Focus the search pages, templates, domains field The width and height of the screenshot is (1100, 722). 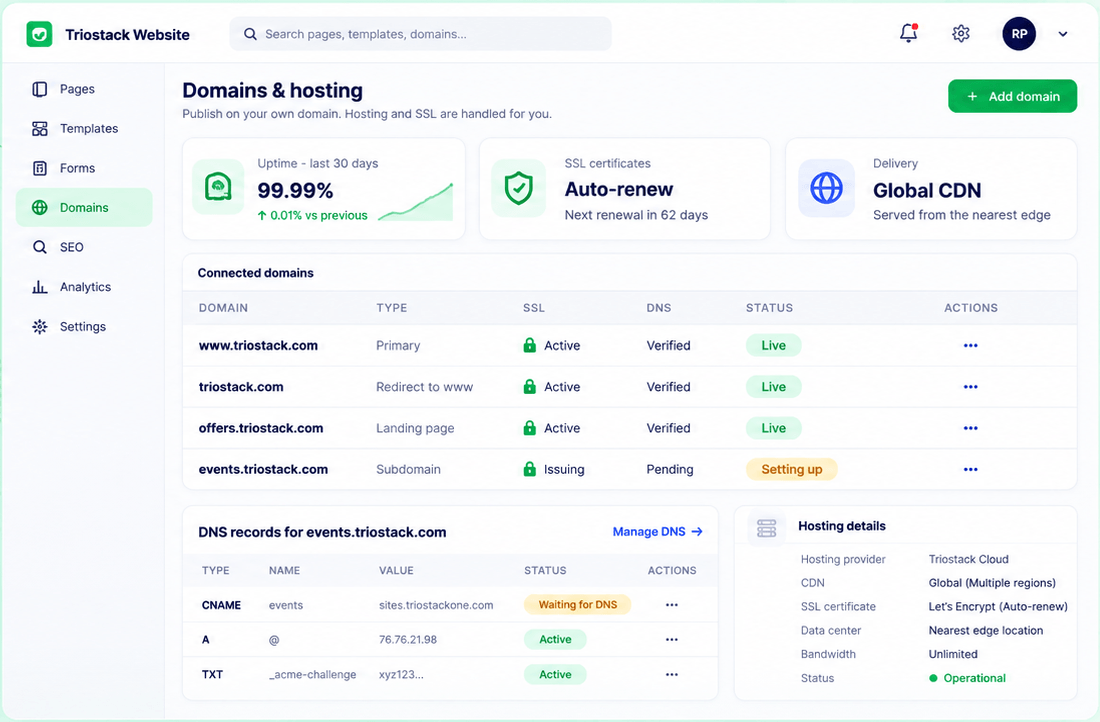coord(420,34)
